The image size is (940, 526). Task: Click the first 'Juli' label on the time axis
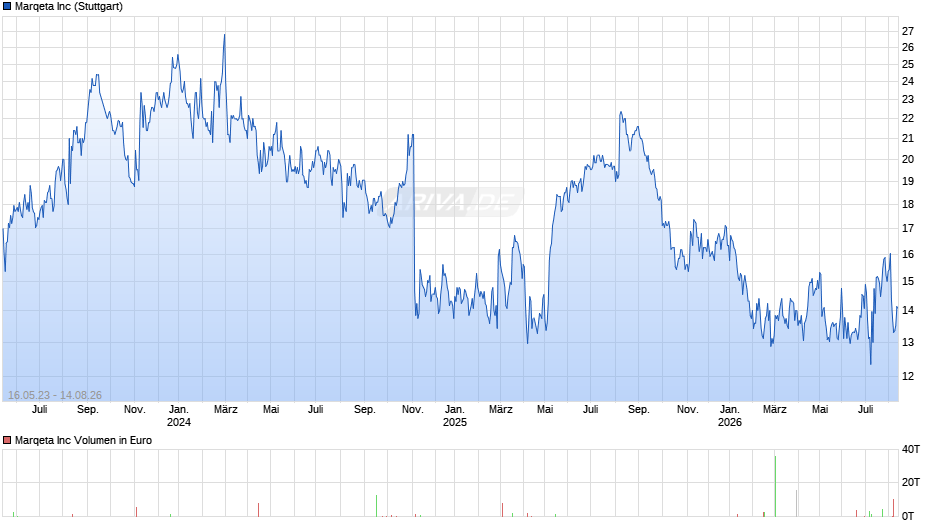[x=40, y=409]
